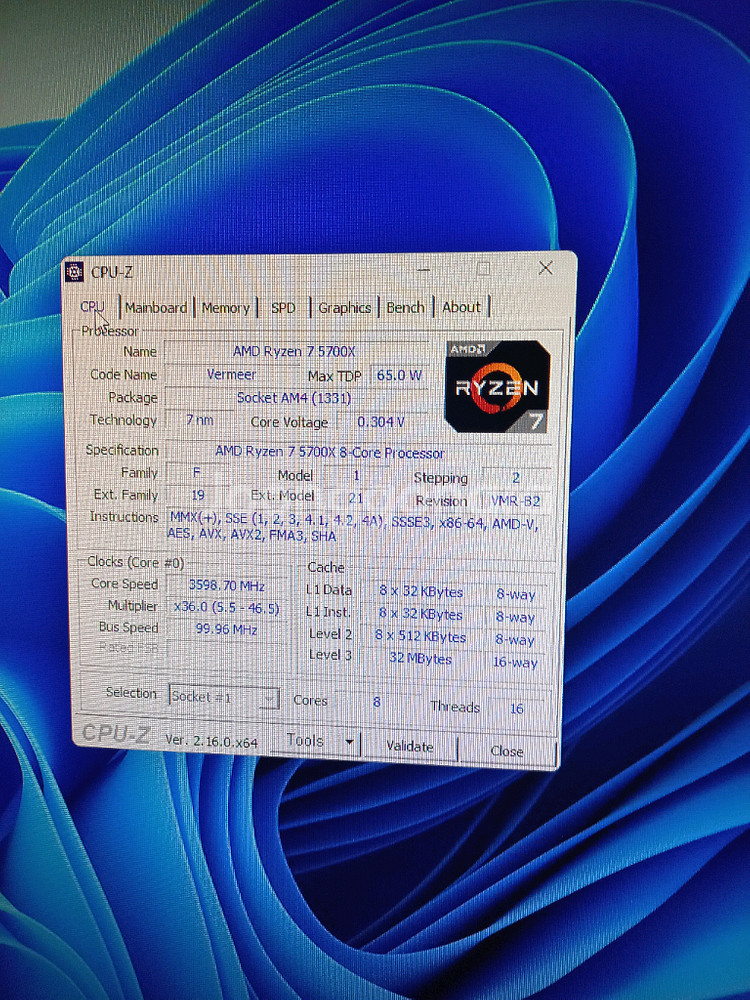The image size is (750, 1000).
Task: Click the AMD Ryzen 7 logo badge
Action: click(497, 386)
